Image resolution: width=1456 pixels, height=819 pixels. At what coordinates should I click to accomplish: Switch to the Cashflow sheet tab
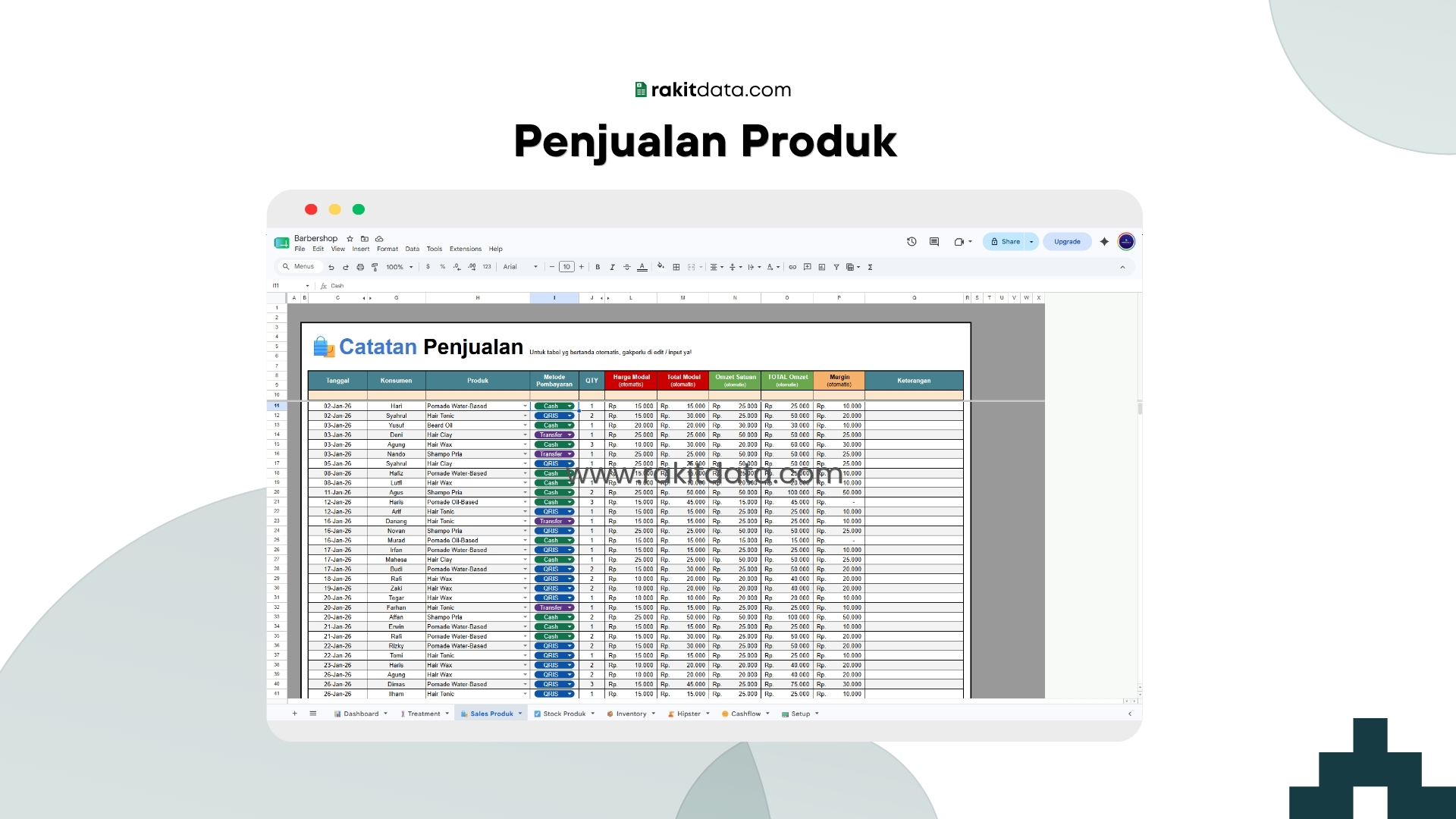(x=745, y=714)
